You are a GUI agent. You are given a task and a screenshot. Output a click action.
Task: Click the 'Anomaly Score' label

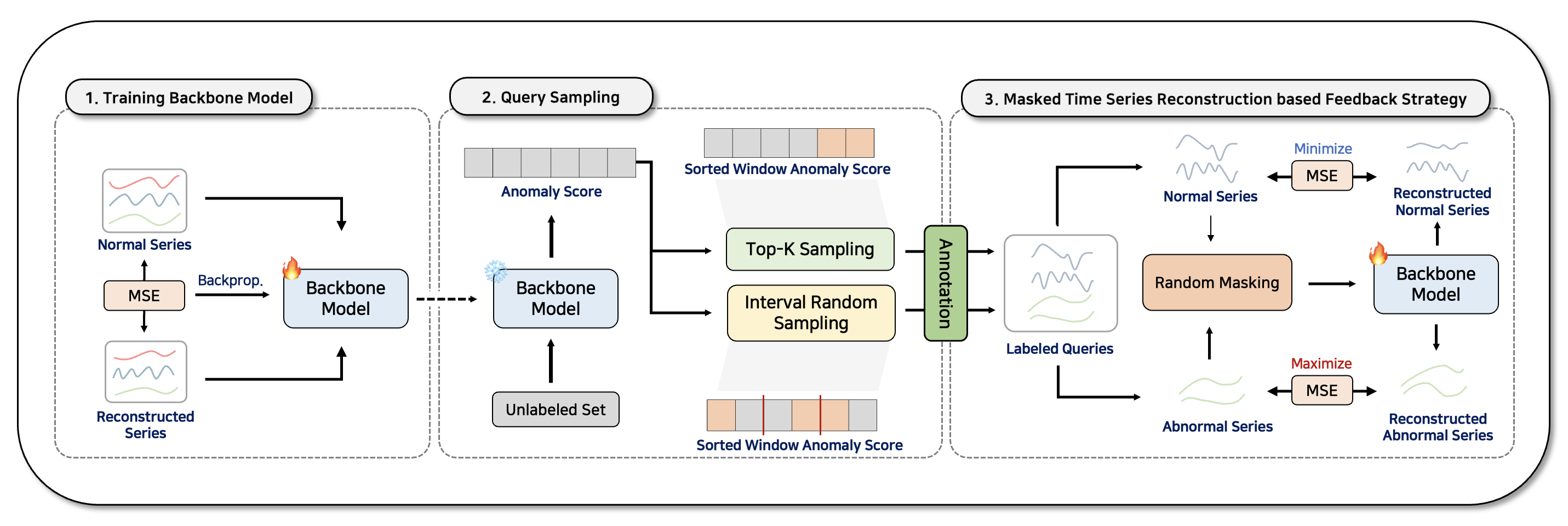tap(552, 192)
